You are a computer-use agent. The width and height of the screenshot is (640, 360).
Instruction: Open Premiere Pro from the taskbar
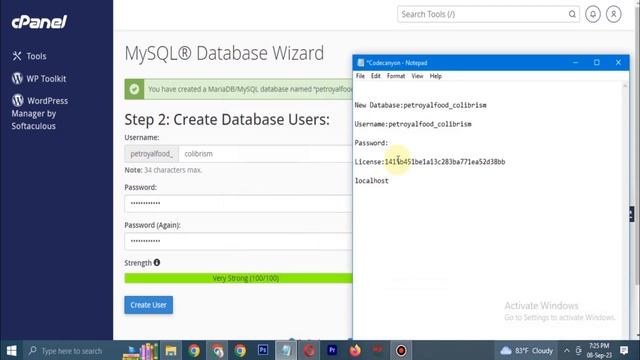(x=332, y=350)
